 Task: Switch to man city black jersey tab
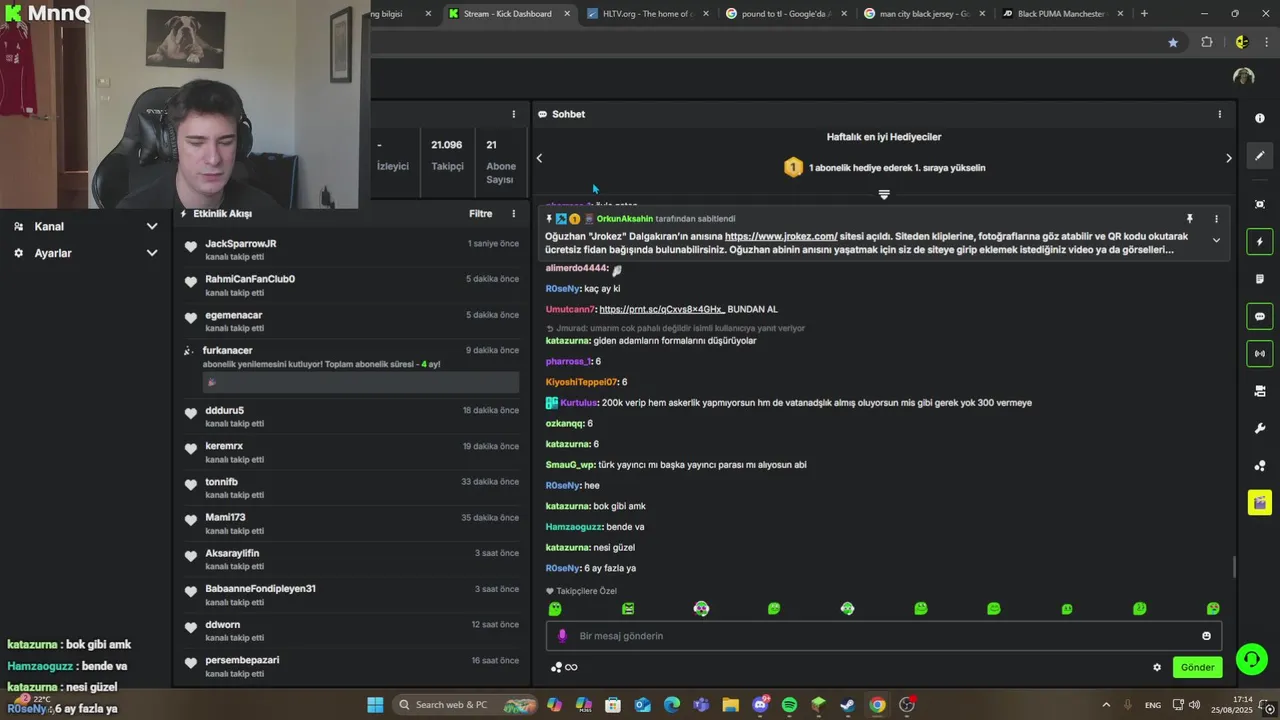[924, 14]
